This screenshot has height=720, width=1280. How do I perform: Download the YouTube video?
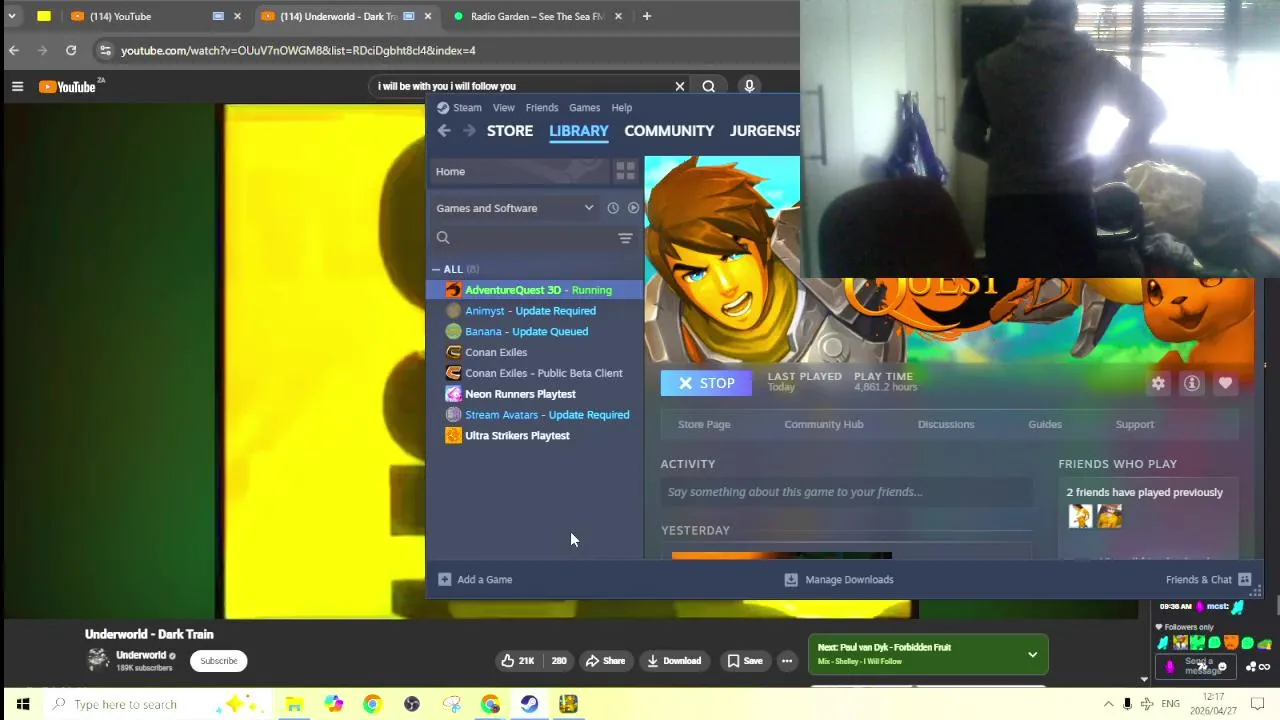point(674,660)
